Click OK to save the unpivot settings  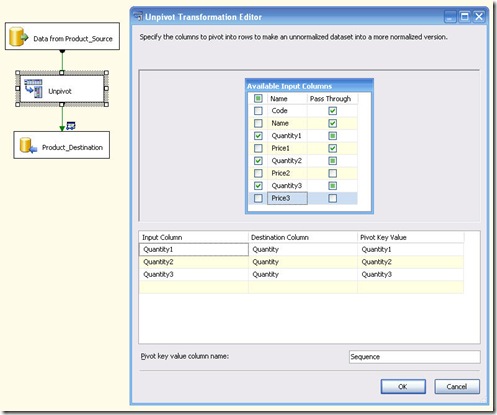[x=403, y=387]
